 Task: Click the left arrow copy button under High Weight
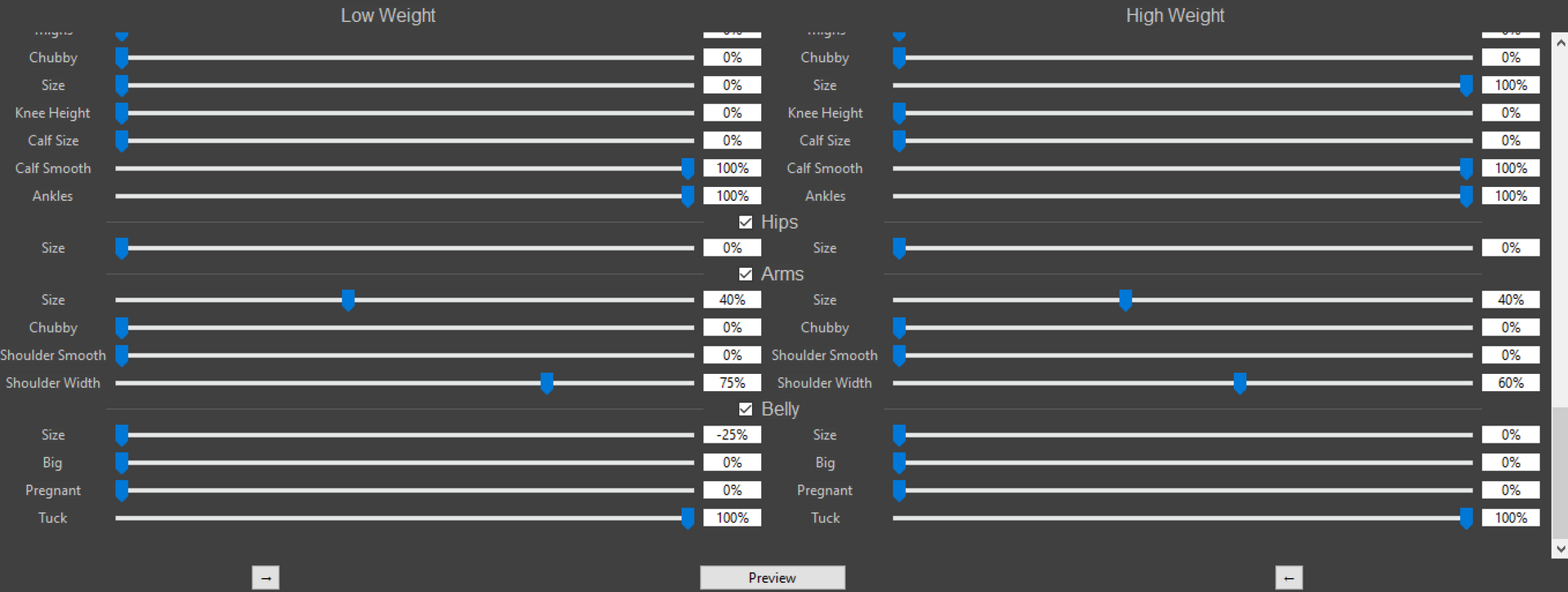(x=1289, y=578)
